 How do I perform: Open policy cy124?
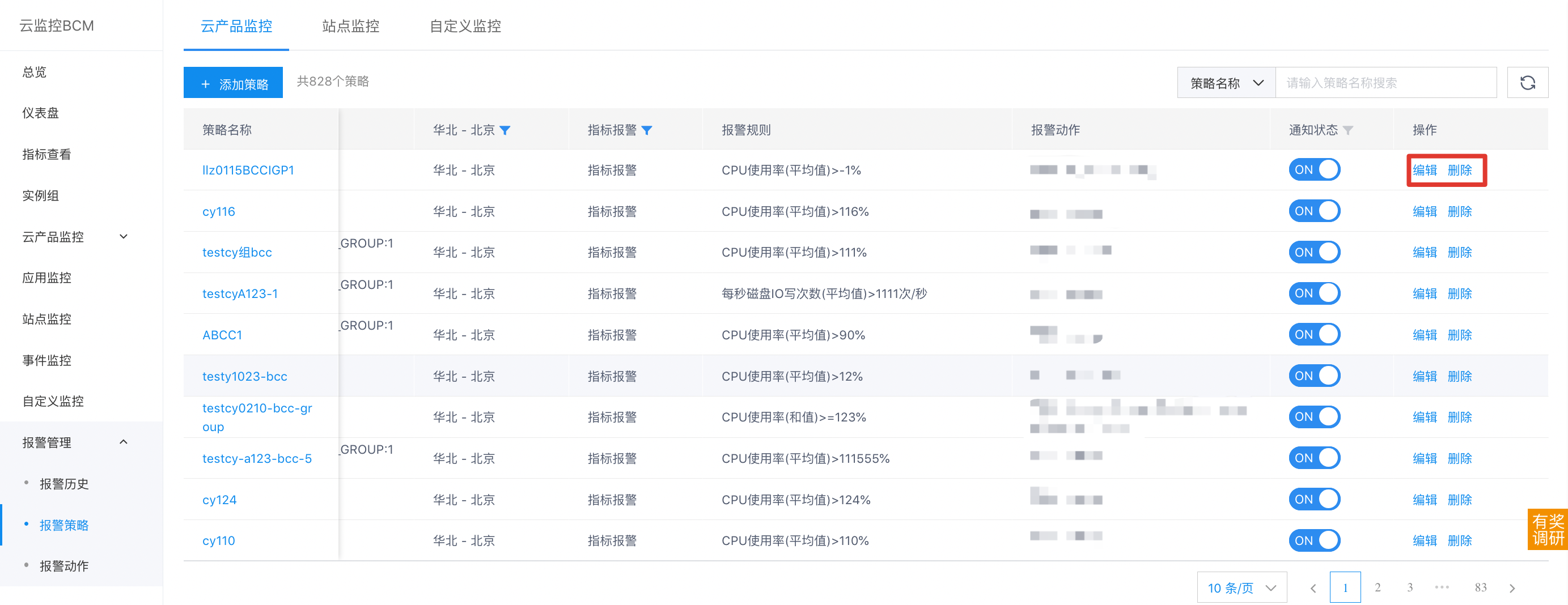coord(219,500)
